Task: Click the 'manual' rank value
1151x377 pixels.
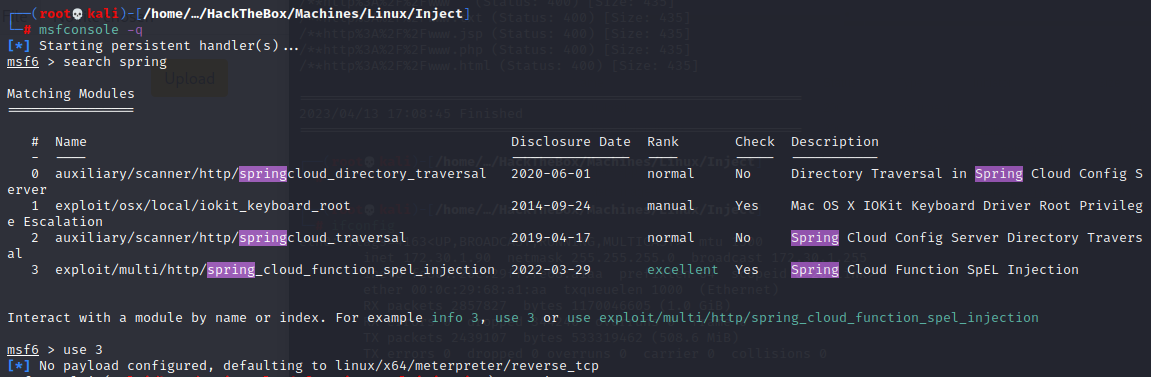Action: point(670,206)
